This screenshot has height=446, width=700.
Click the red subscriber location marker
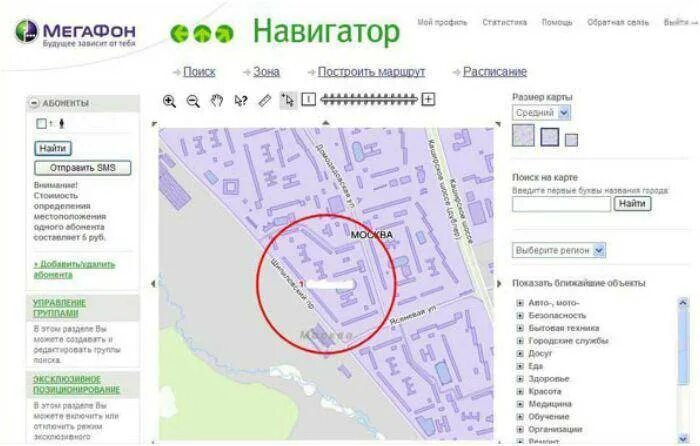pyautogui.click(x=302, y=283)
